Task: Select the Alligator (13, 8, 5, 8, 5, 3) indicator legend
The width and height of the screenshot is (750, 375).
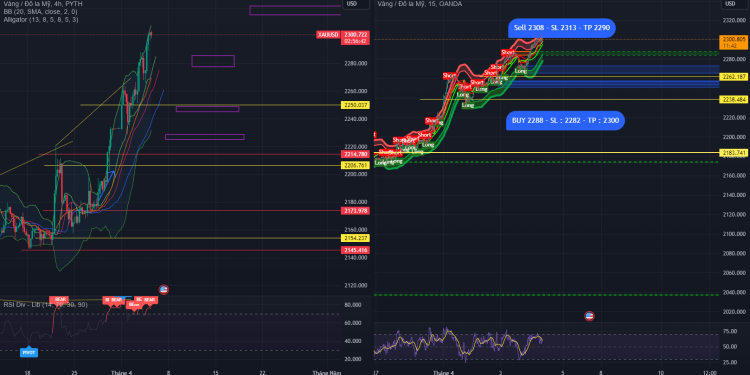Action: [x=41, y=20]
